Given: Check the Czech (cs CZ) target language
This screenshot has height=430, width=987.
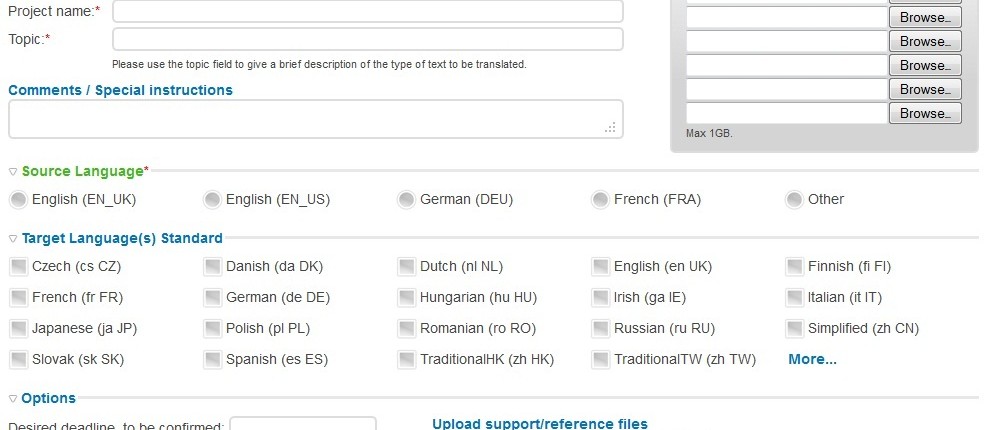Looking at the screenshot, I should [x=19, y=267].
